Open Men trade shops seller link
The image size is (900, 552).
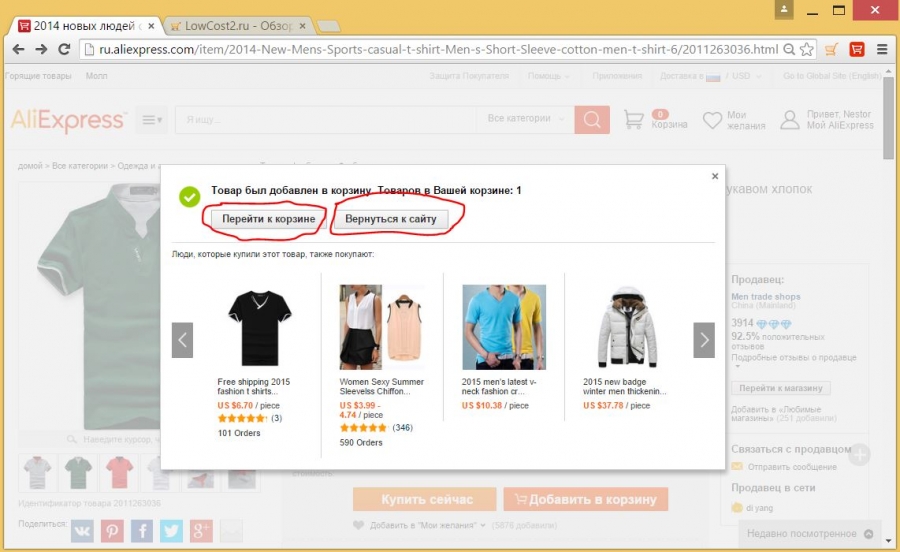(x=765, y=297)
